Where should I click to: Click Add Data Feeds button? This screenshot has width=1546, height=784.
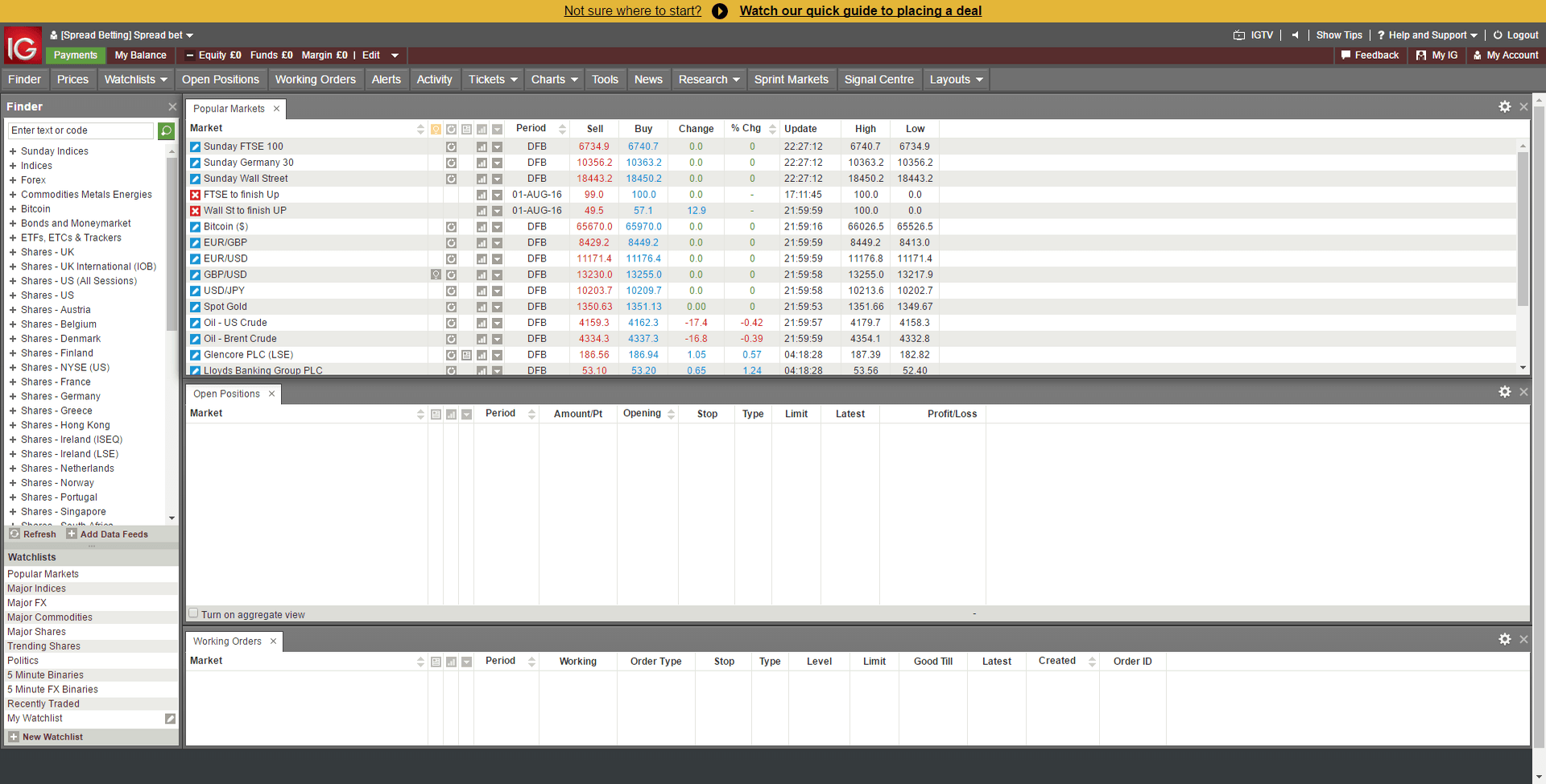point(107,534)
